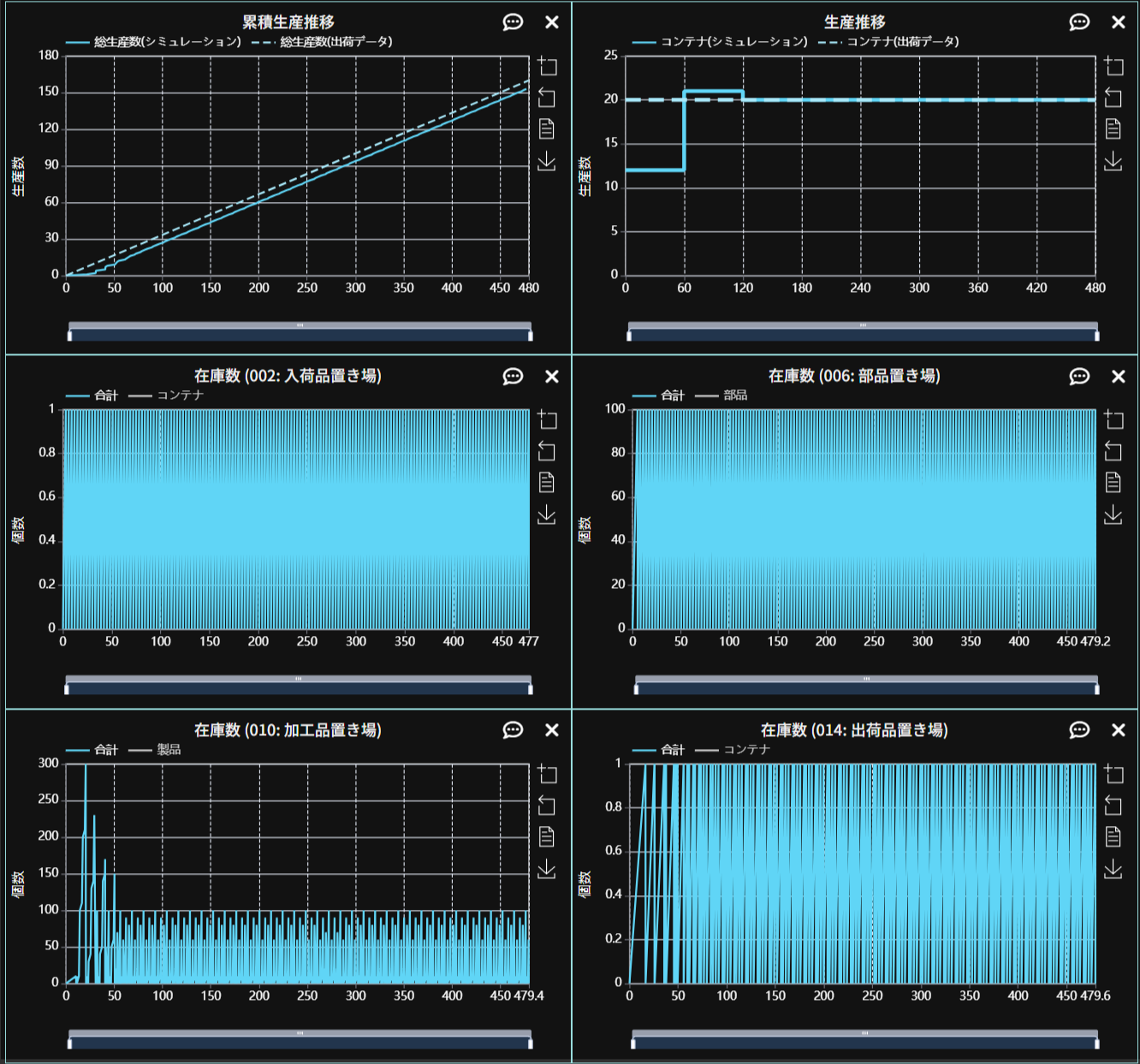This screenshot has height=1064, width=1140.
Task: Download 006: 部品置き場 chart as image
Action: 1113,514
